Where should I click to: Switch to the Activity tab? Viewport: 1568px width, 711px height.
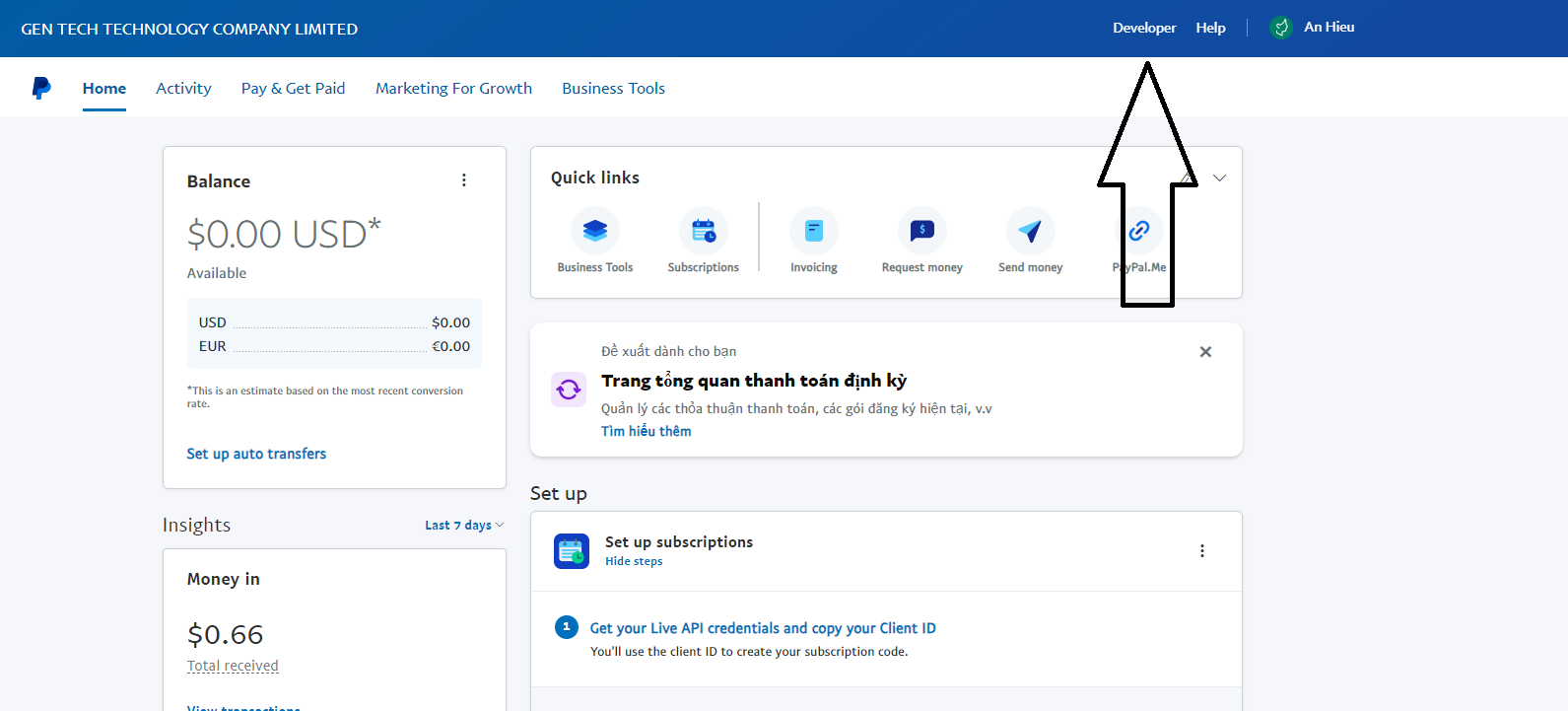[183, 89]
